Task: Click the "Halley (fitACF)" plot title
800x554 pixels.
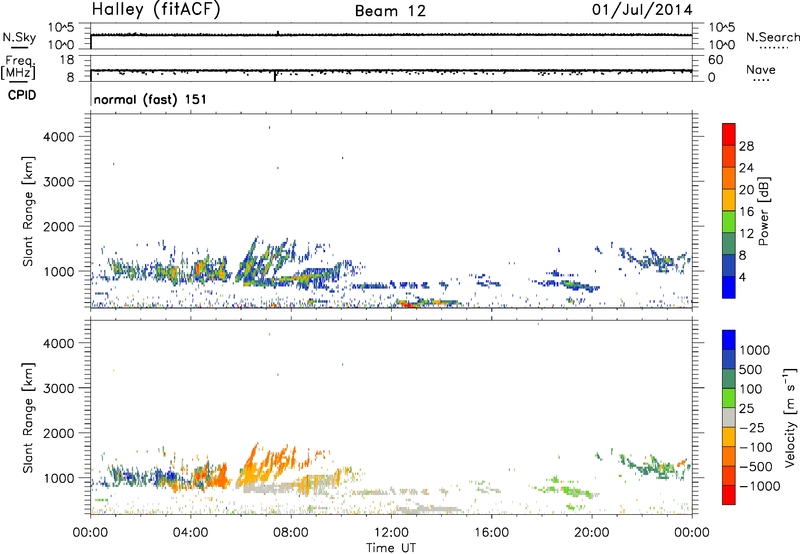Action: (156, 9)
